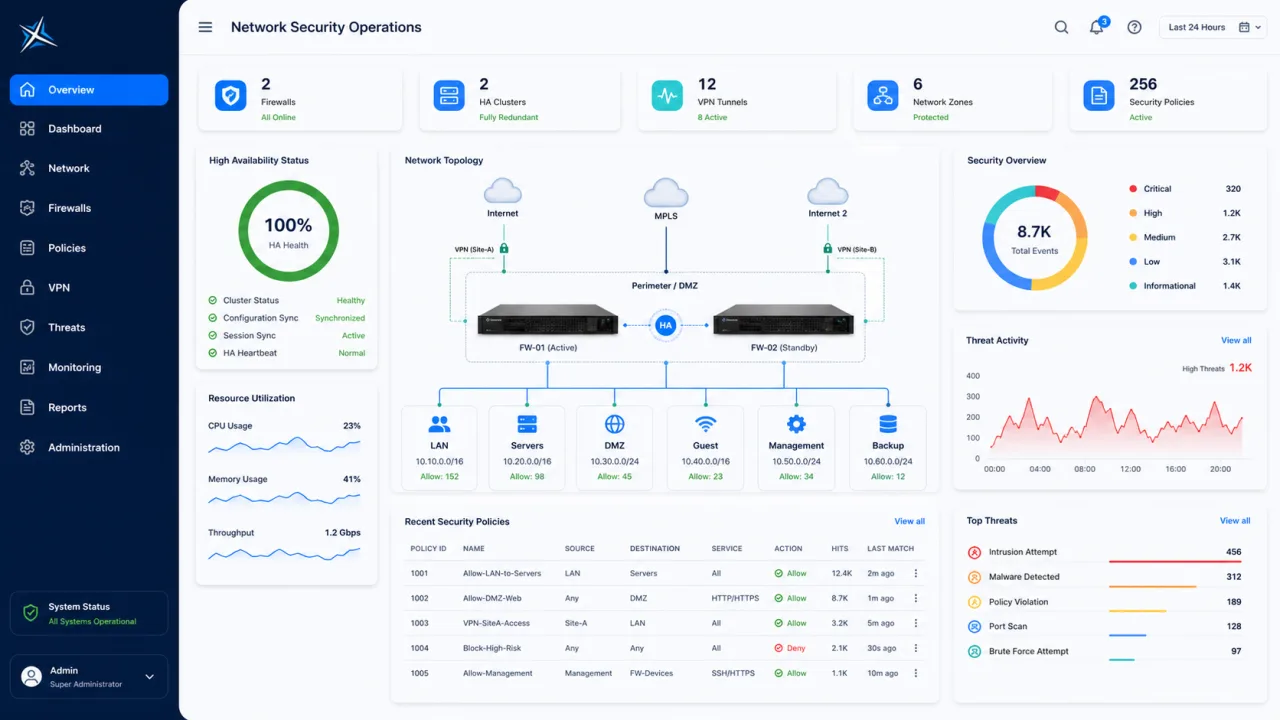The height and width of the screenshot is (720, 1280).
Task: Click the Malware Detected threat icon
Action: point(975,577)
